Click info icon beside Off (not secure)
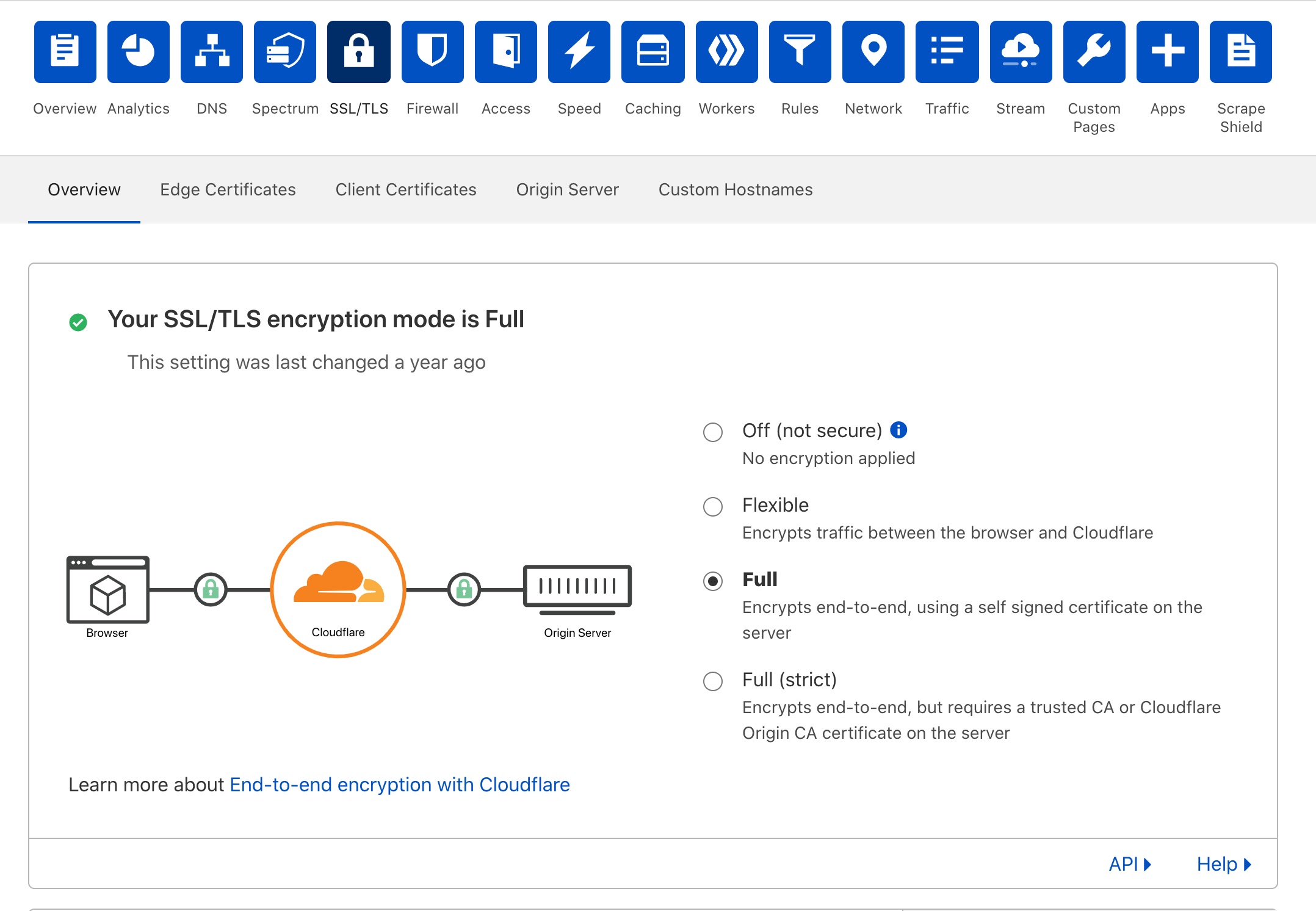 click(898, 430)
